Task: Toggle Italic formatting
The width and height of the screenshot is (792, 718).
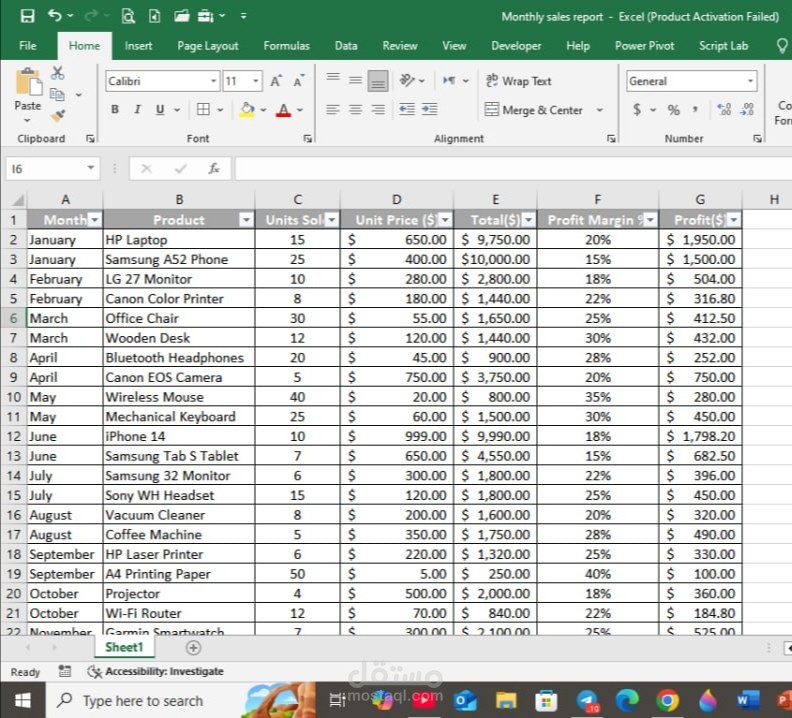Action: (x=137, y=109)
